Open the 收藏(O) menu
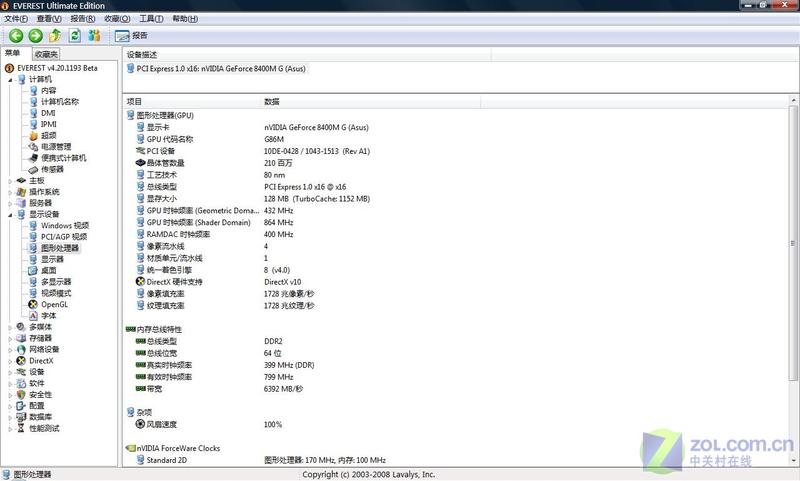Viewport: 800px width, 481px height. pos(117,19)
